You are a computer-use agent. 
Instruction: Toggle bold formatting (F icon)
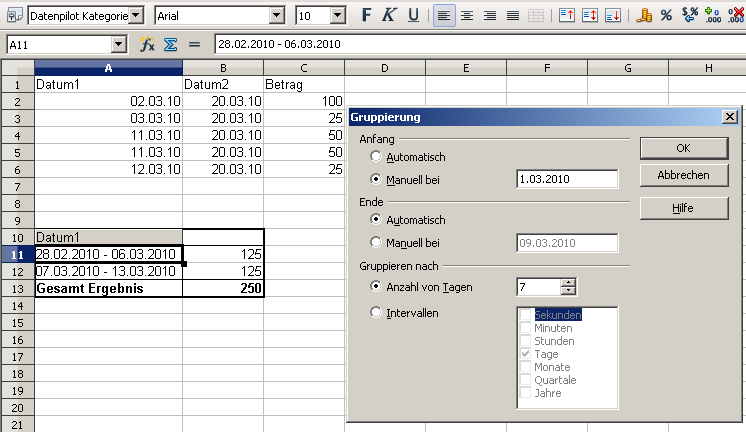pyautogui.click(x=366, y=16)
